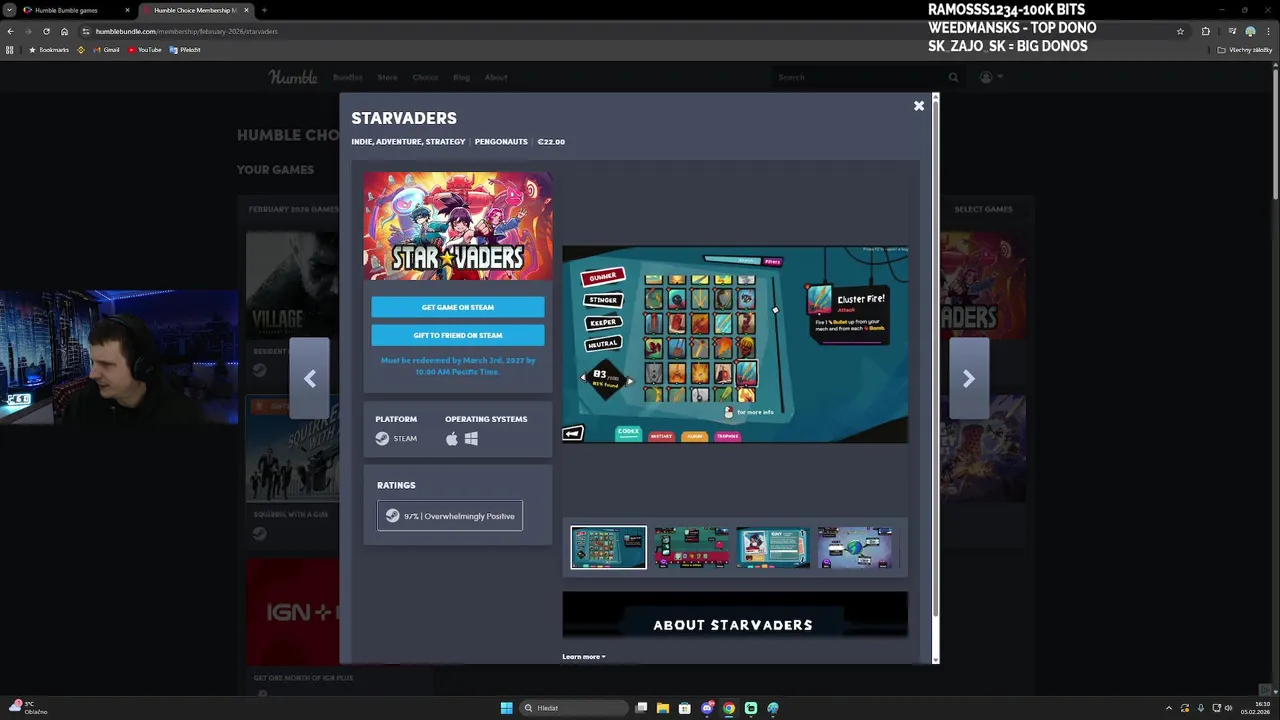The image size is (1280, 720).
Task: Open the media control icon
Action: [1232, 31]
